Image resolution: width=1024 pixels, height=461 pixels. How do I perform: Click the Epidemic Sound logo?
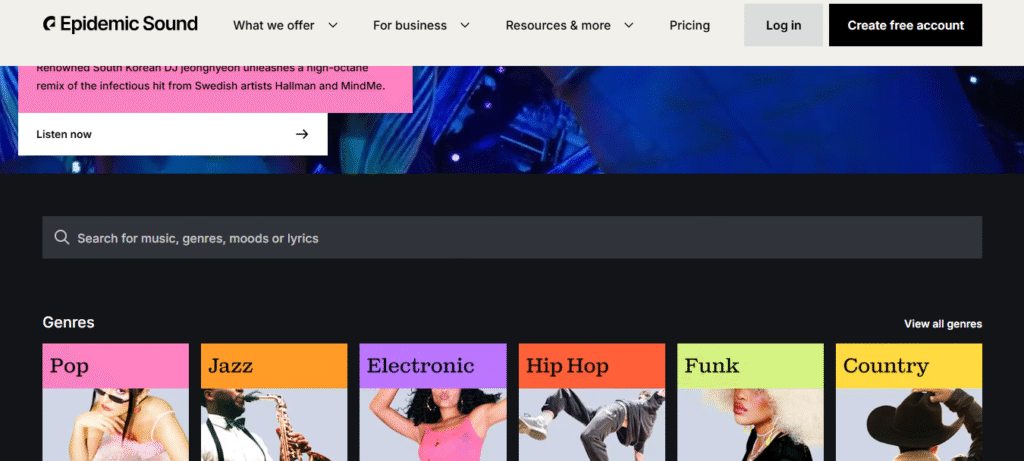pos(121,25)
